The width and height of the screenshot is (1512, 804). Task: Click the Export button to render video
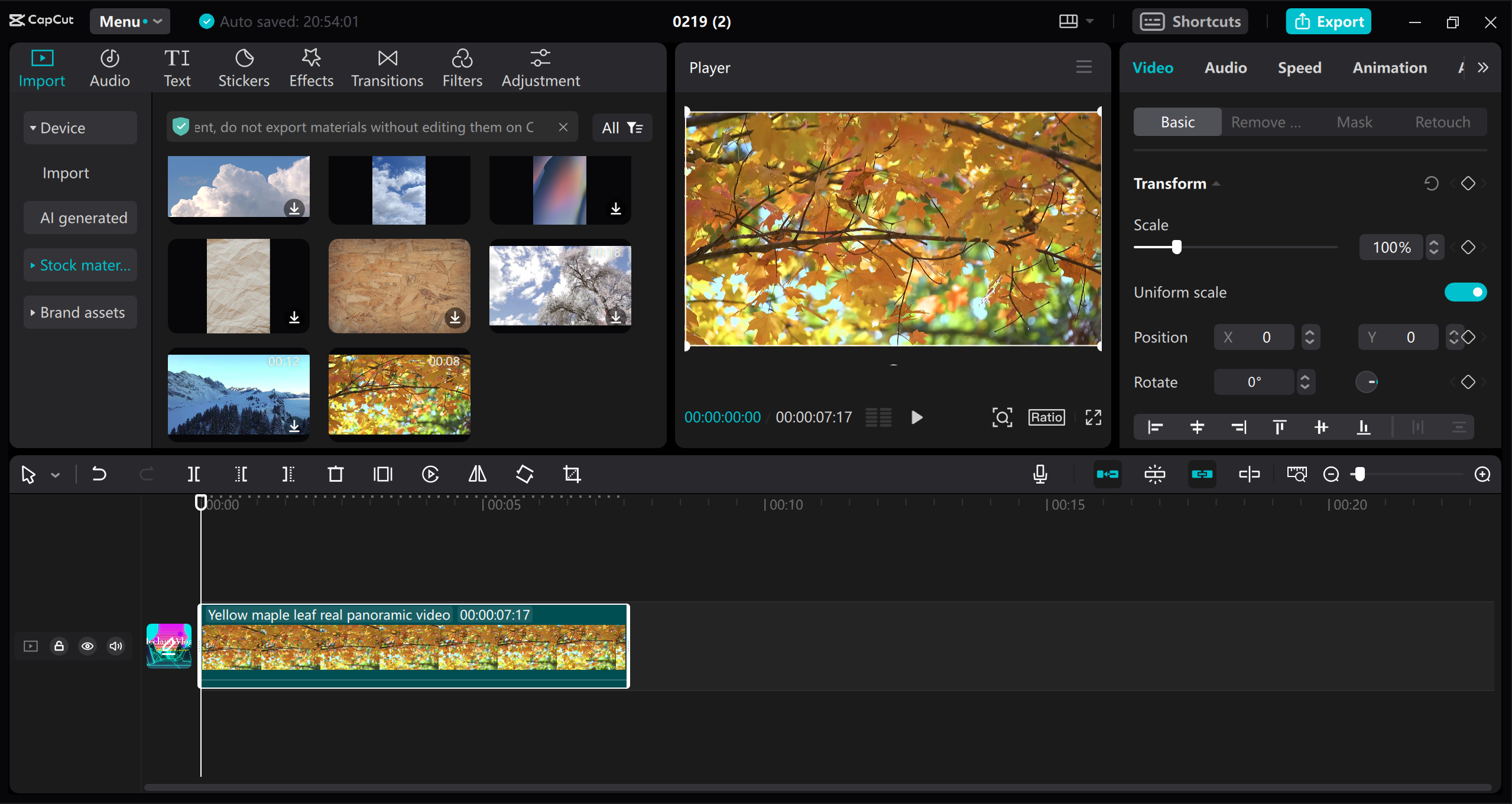pos(1329,22)
